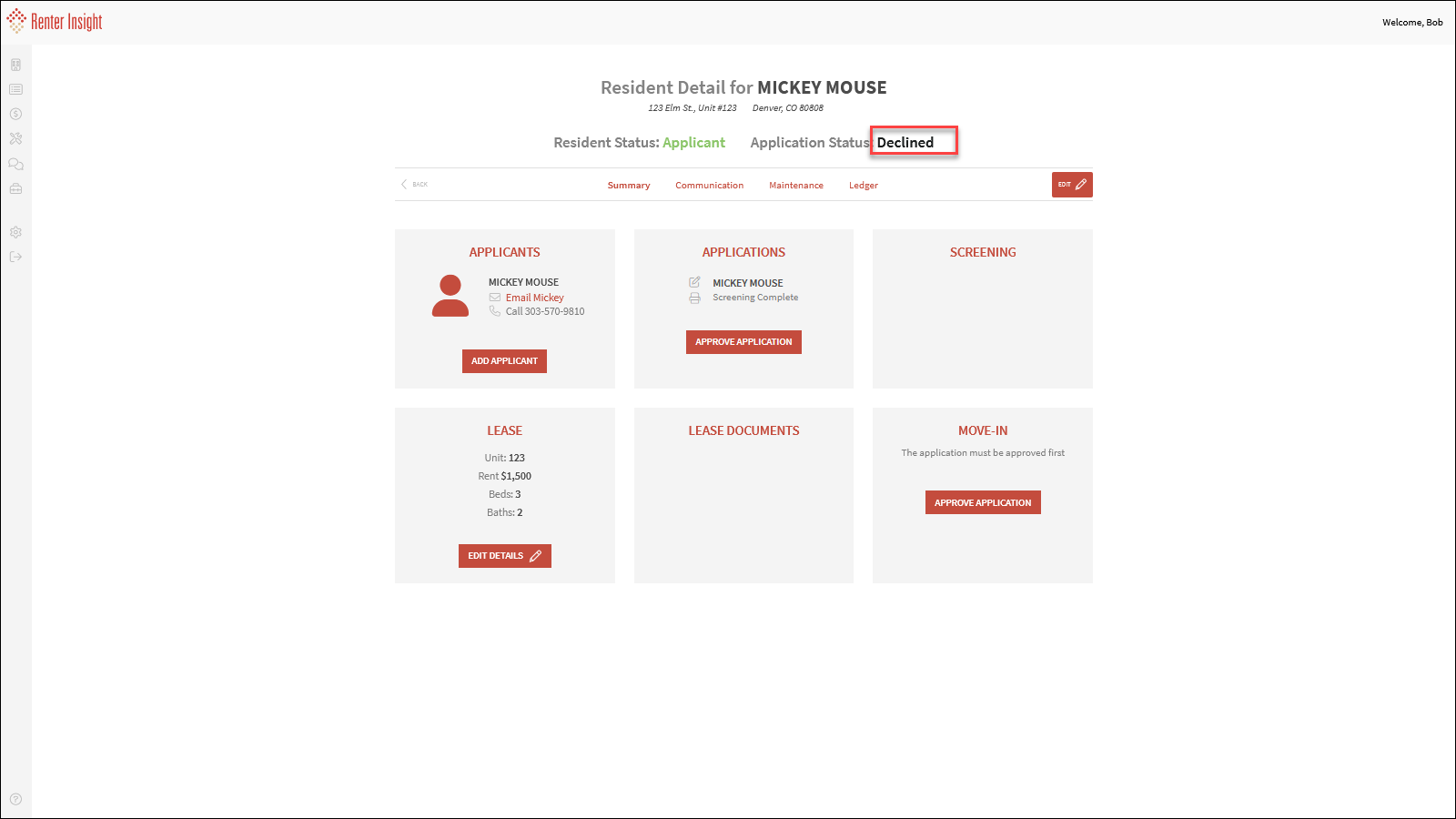Screen dimensions: 1456x819
Task: Open the listings icon in sidebar
Action: coord(15,89)
